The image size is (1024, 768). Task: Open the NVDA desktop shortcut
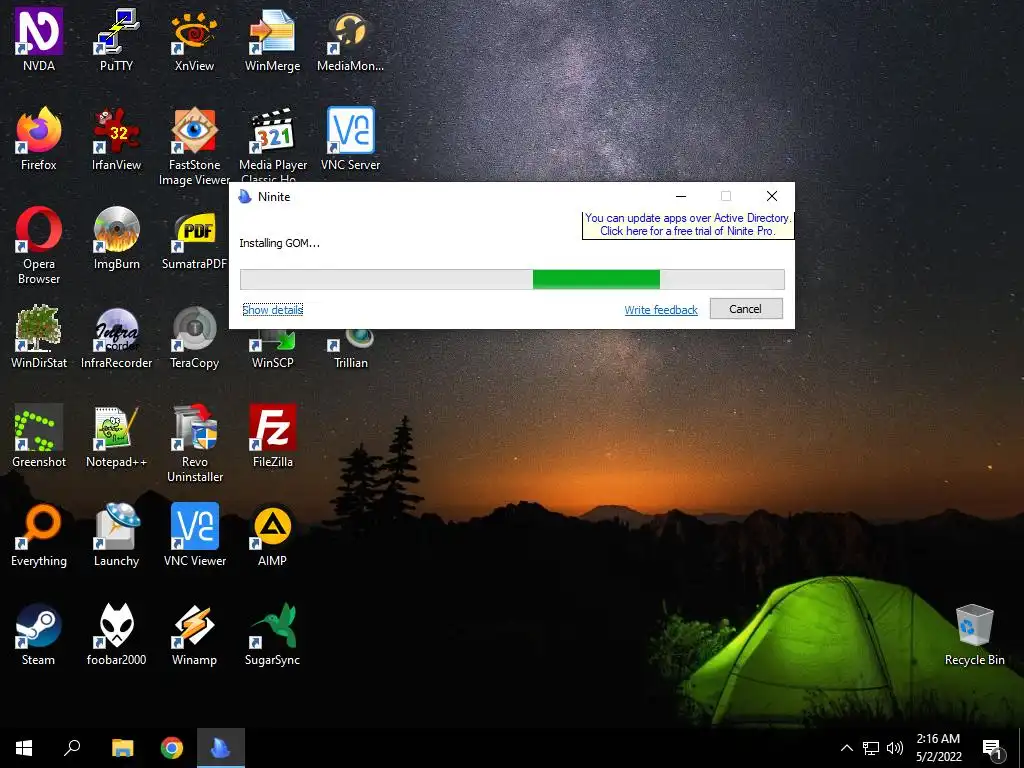tap(39, 39)
